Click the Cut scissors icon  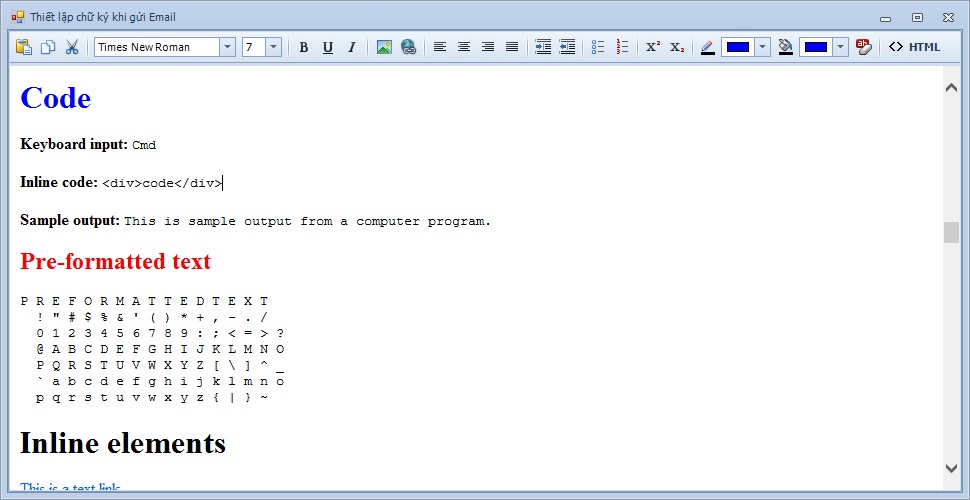72,47
